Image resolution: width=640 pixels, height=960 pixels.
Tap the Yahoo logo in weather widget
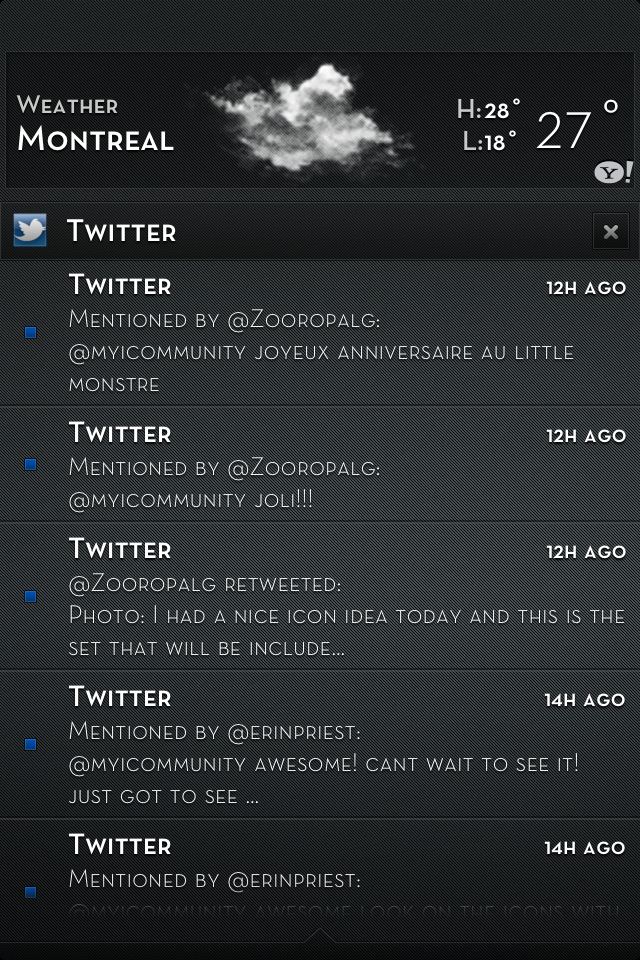pyautogui.click(x=613, y=172)
